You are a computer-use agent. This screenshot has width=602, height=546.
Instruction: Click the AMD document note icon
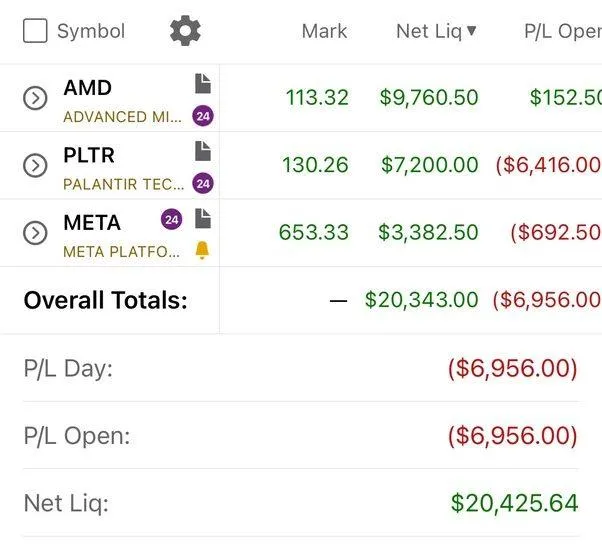pos(203,84)
